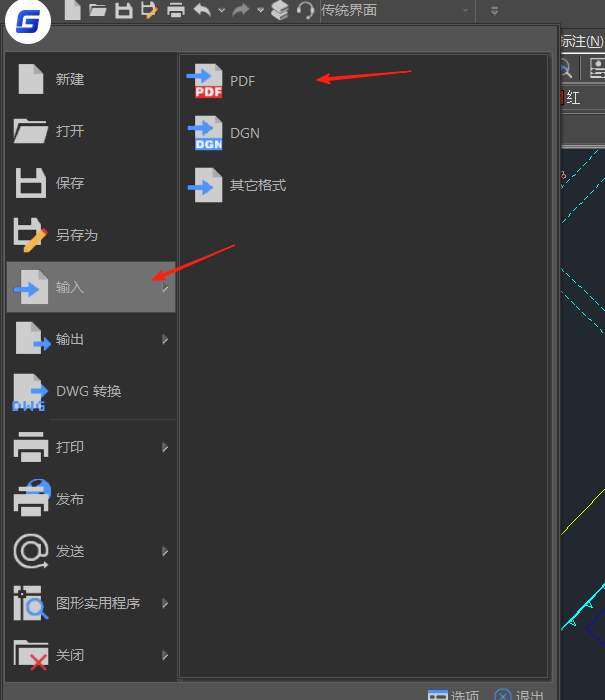This screenshot has width=605, height=700.
Task: Click the Open folder icon in quick access toolbar
Action: point(97,10)
